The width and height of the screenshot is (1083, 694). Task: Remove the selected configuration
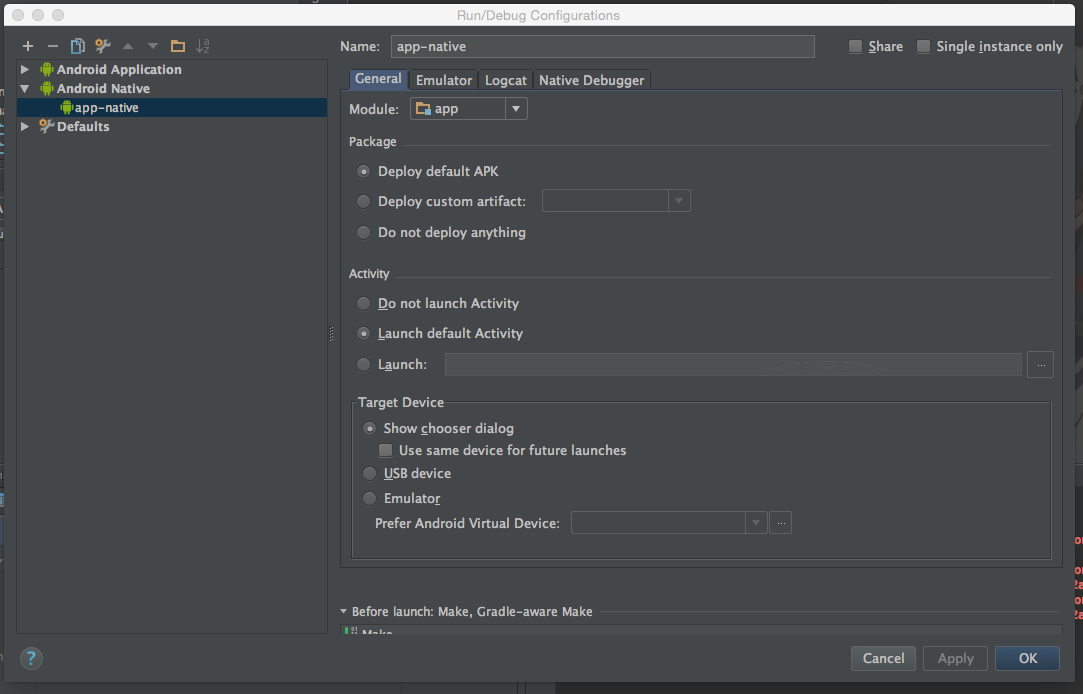click(x=52, y=45)
